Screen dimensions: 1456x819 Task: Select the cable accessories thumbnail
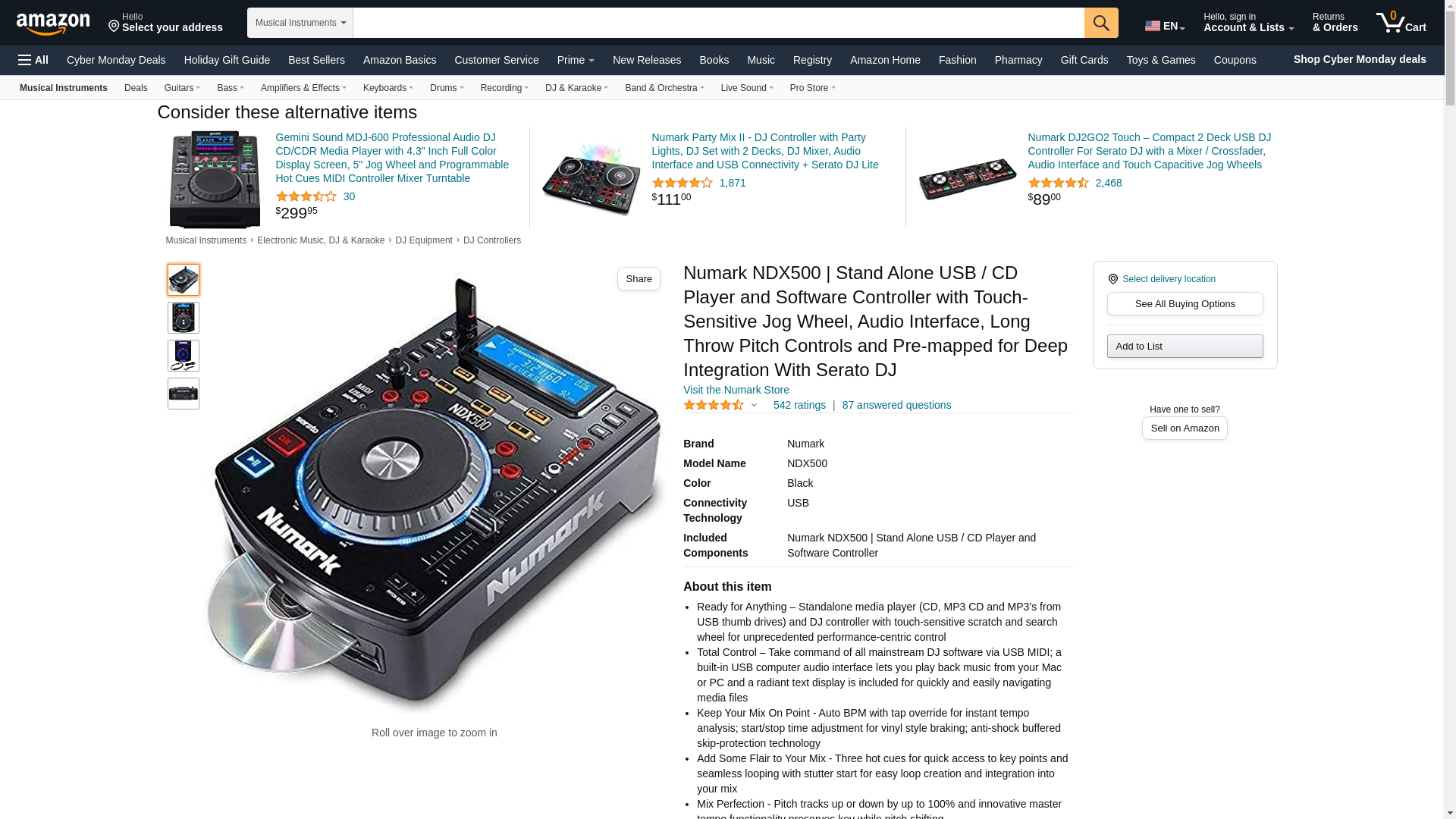point(184,356)
